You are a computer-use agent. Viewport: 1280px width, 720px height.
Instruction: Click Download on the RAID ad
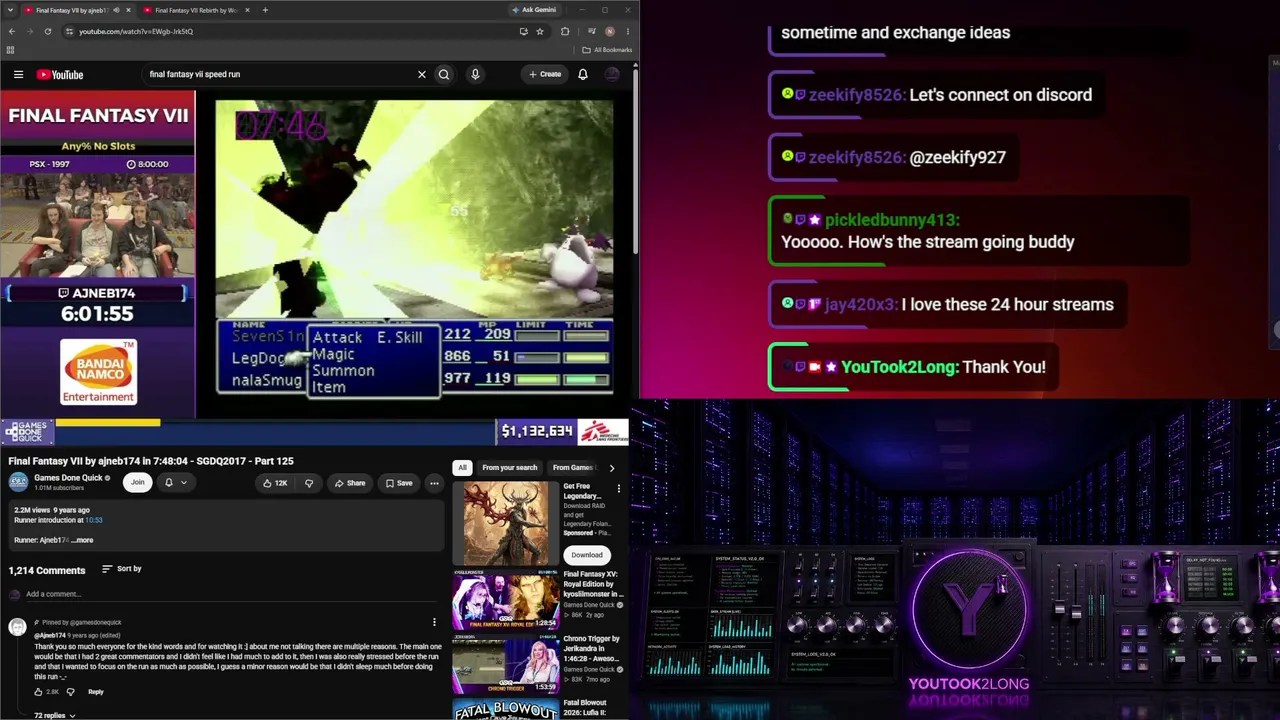coord(587,555)
